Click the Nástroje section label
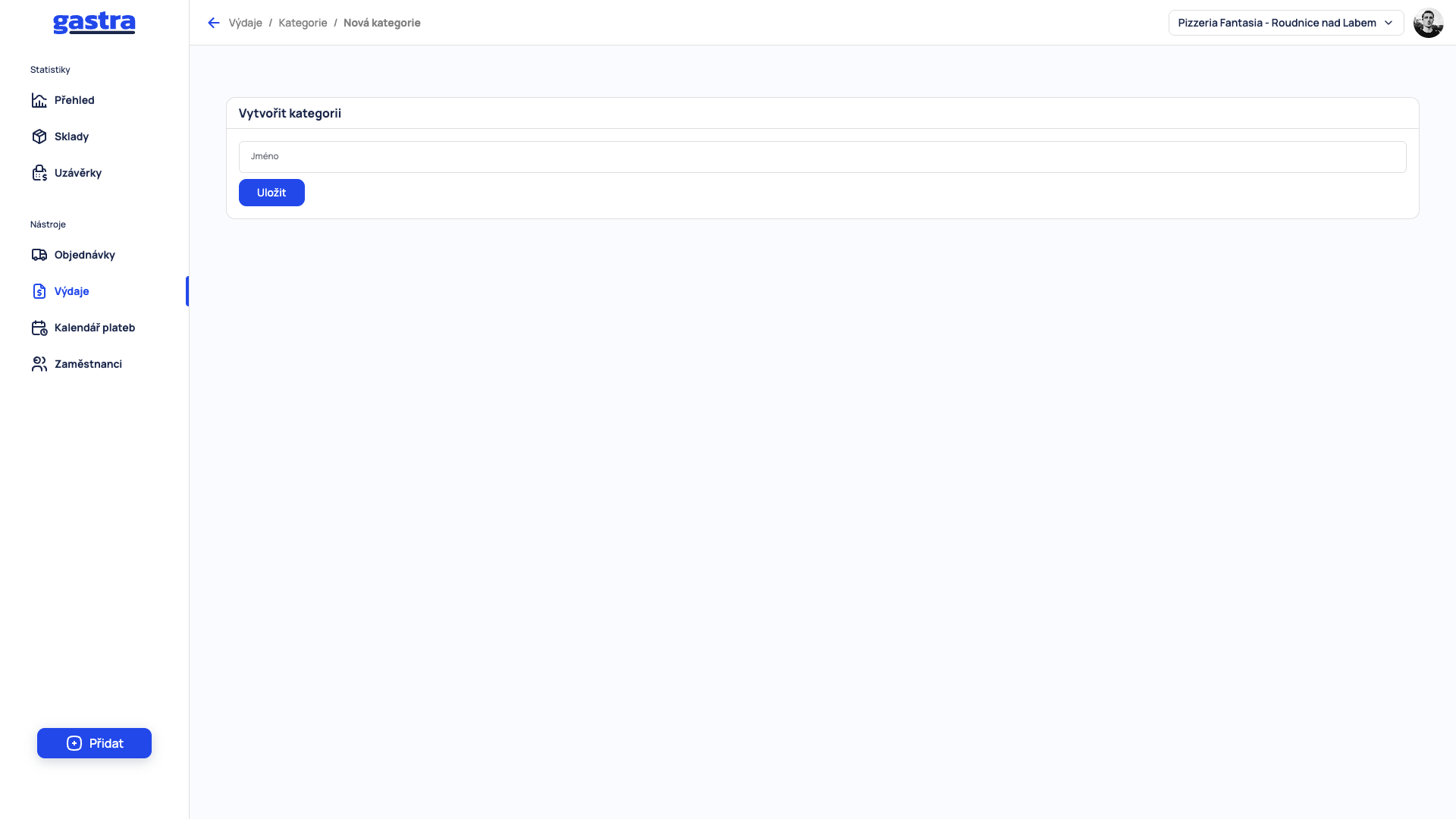 click(x=48, y=224)
